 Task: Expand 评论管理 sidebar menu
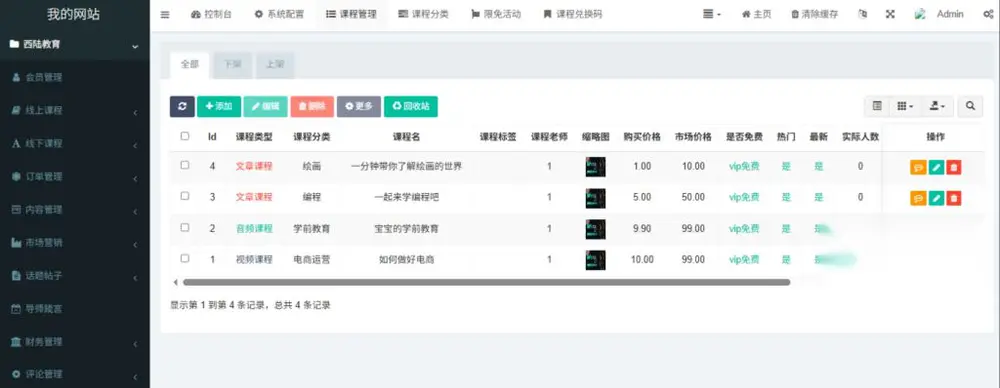pos(75,374)
